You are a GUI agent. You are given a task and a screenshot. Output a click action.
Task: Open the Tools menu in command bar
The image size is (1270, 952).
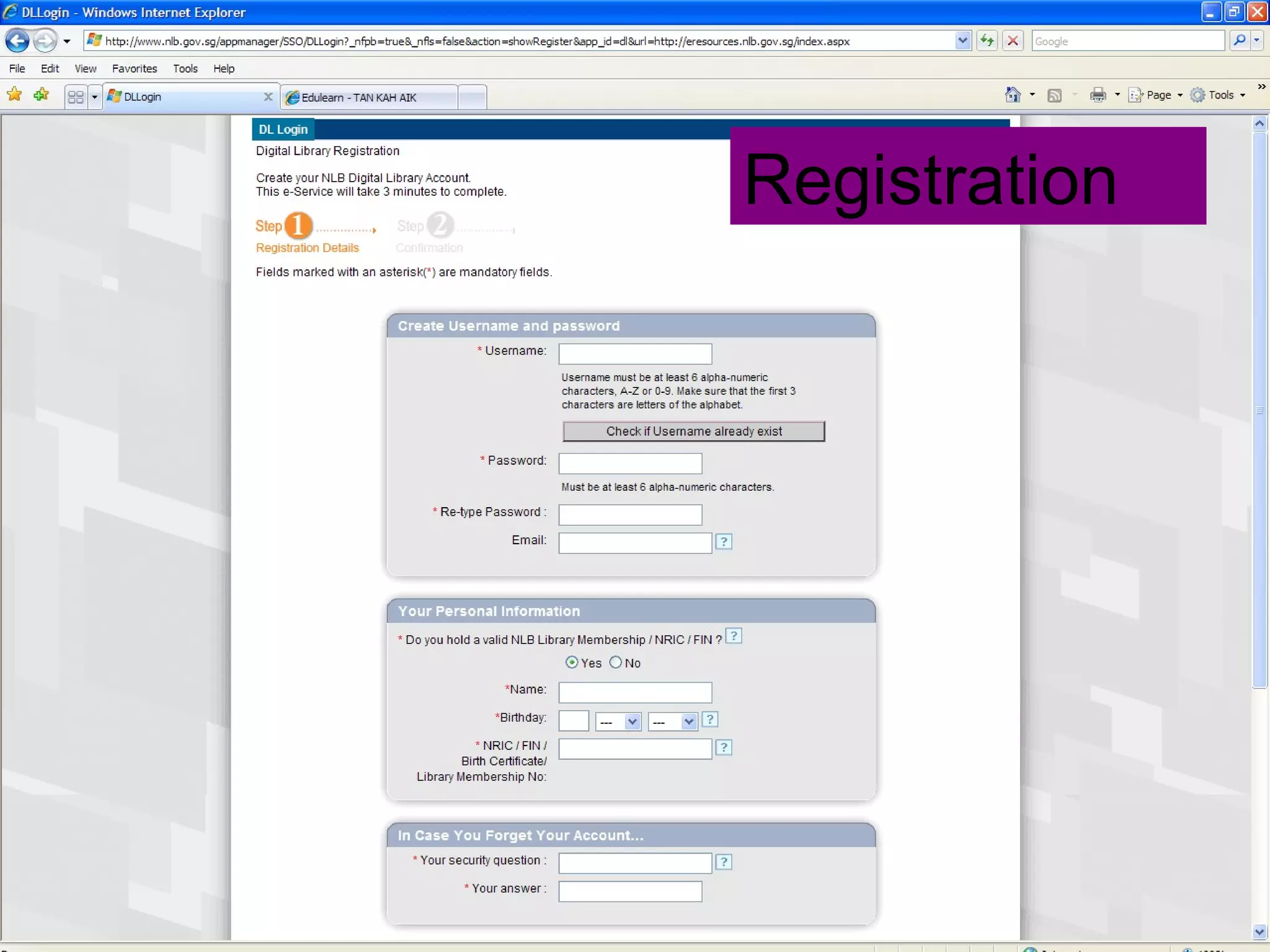(x=1217, y=95)
